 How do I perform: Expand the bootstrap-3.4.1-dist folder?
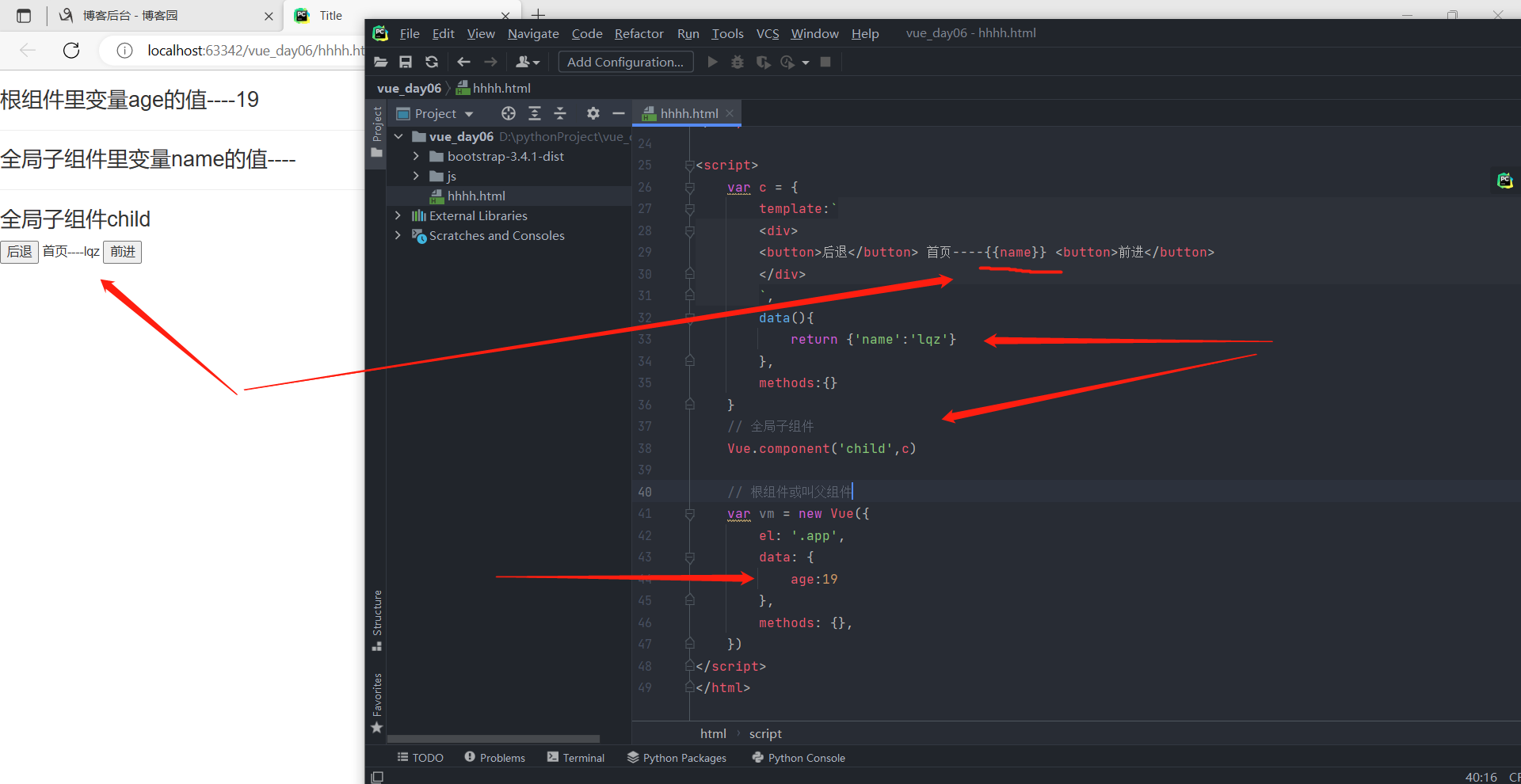click(416, 156)
